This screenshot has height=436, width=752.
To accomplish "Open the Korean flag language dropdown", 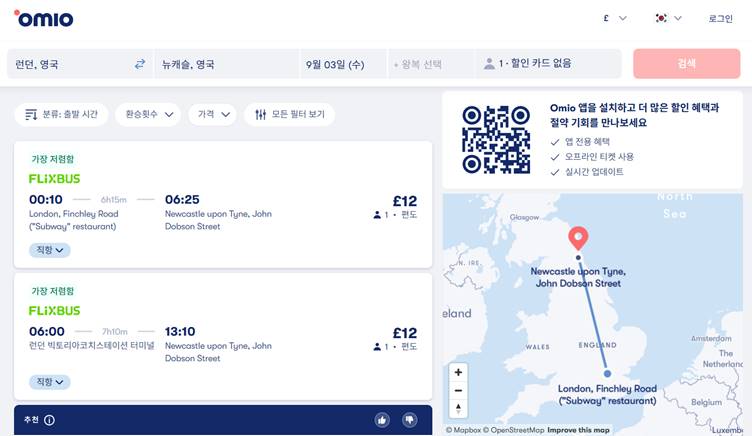I will click(x=669, y=18).
